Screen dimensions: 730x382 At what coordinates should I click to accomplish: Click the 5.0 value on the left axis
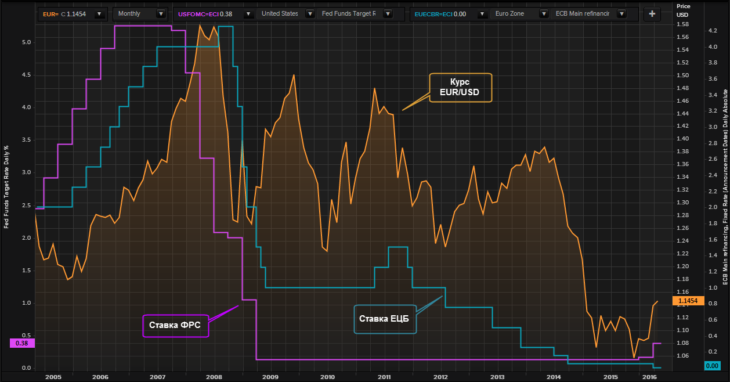pyautogui.click(x=27, y=42)
